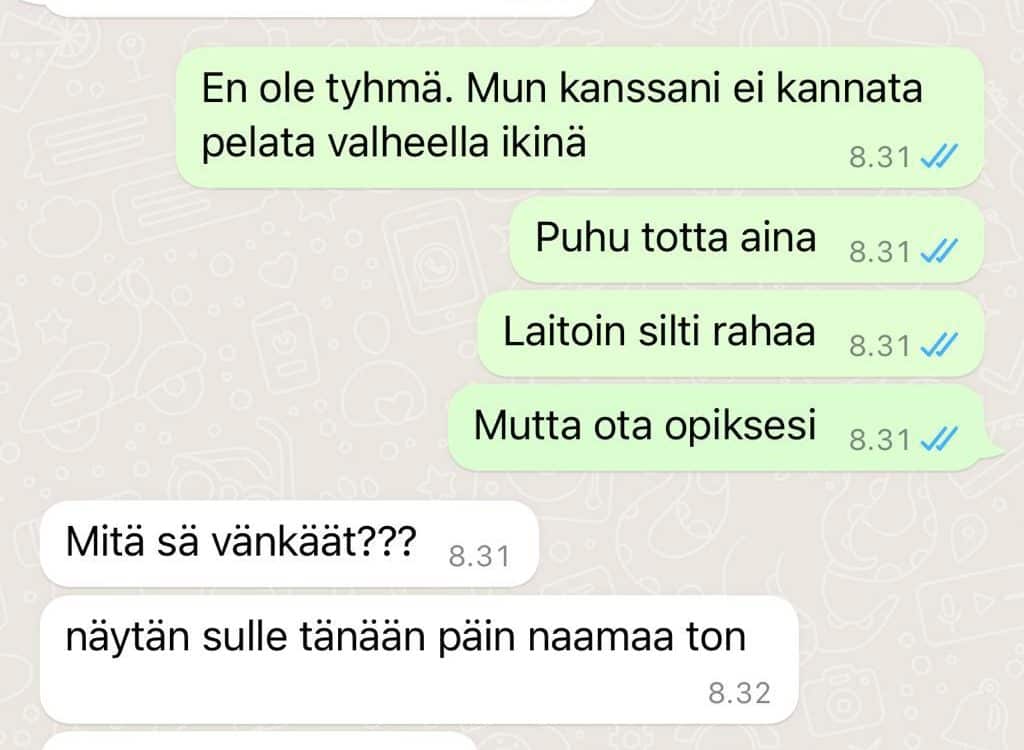
Task: Click the 8.31 timestamp beside 'Mitä sä vänkäät???'
Action: 479,557
